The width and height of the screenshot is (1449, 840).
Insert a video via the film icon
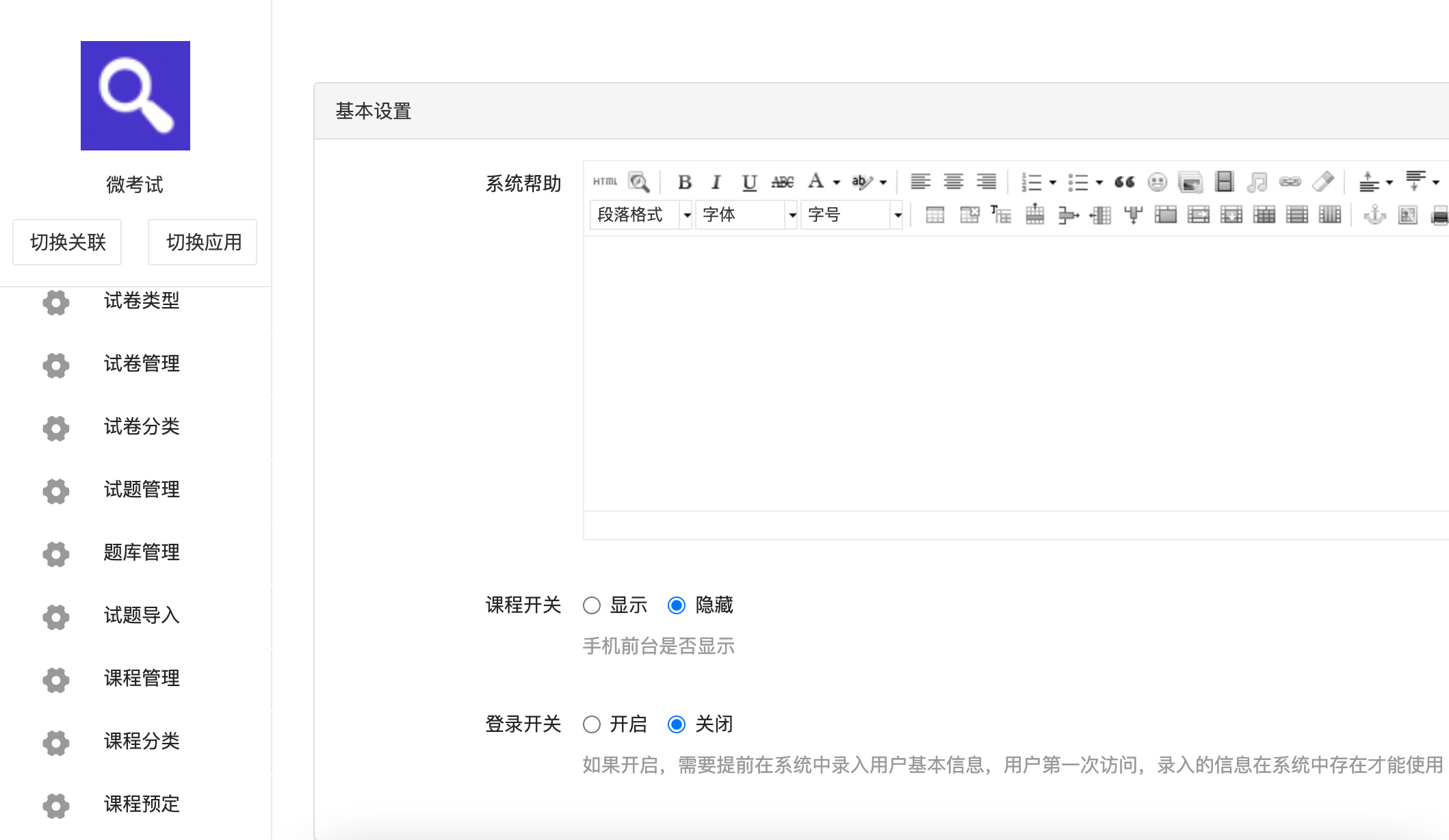click(1224, 182)
